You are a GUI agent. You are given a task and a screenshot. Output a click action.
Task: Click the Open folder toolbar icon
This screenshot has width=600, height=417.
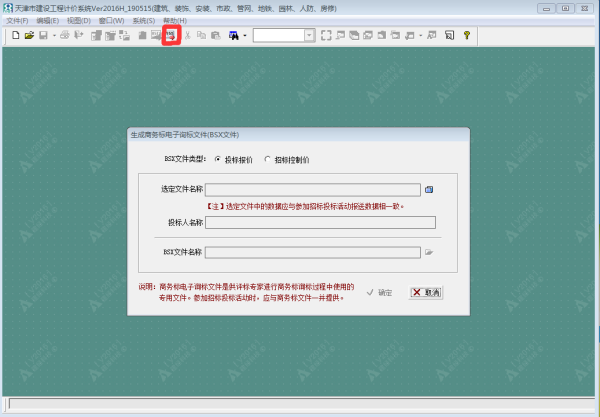click(29, 35)
